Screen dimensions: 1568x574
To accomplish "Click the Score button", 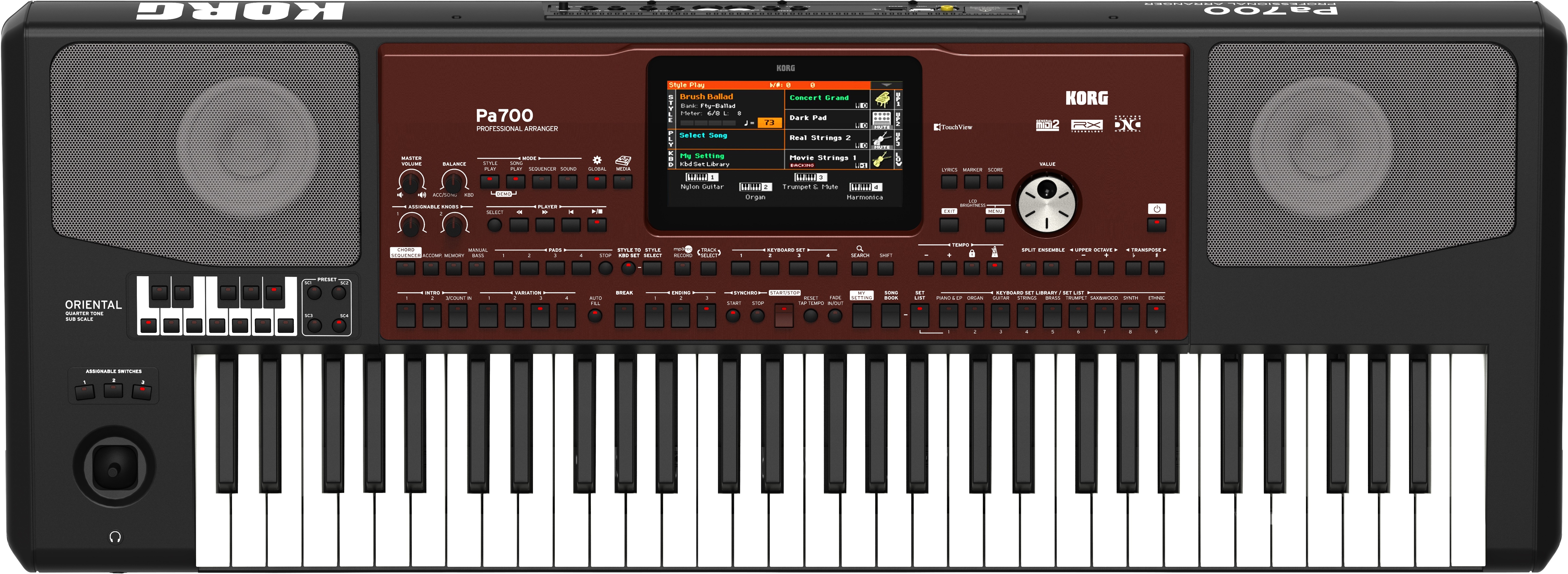I will [x=995, y=182].
